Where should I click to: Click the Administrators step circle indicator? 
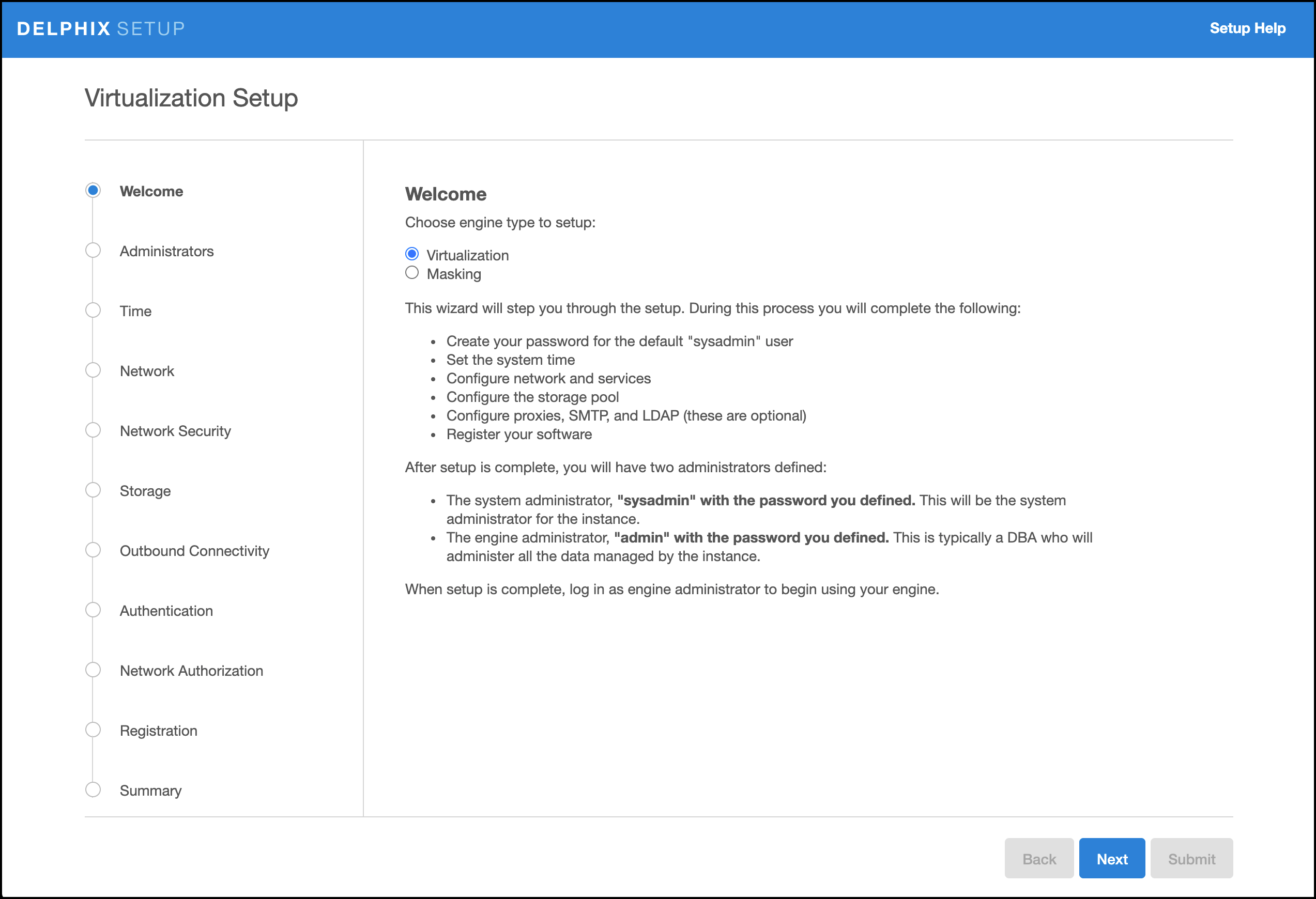point(93,250)
